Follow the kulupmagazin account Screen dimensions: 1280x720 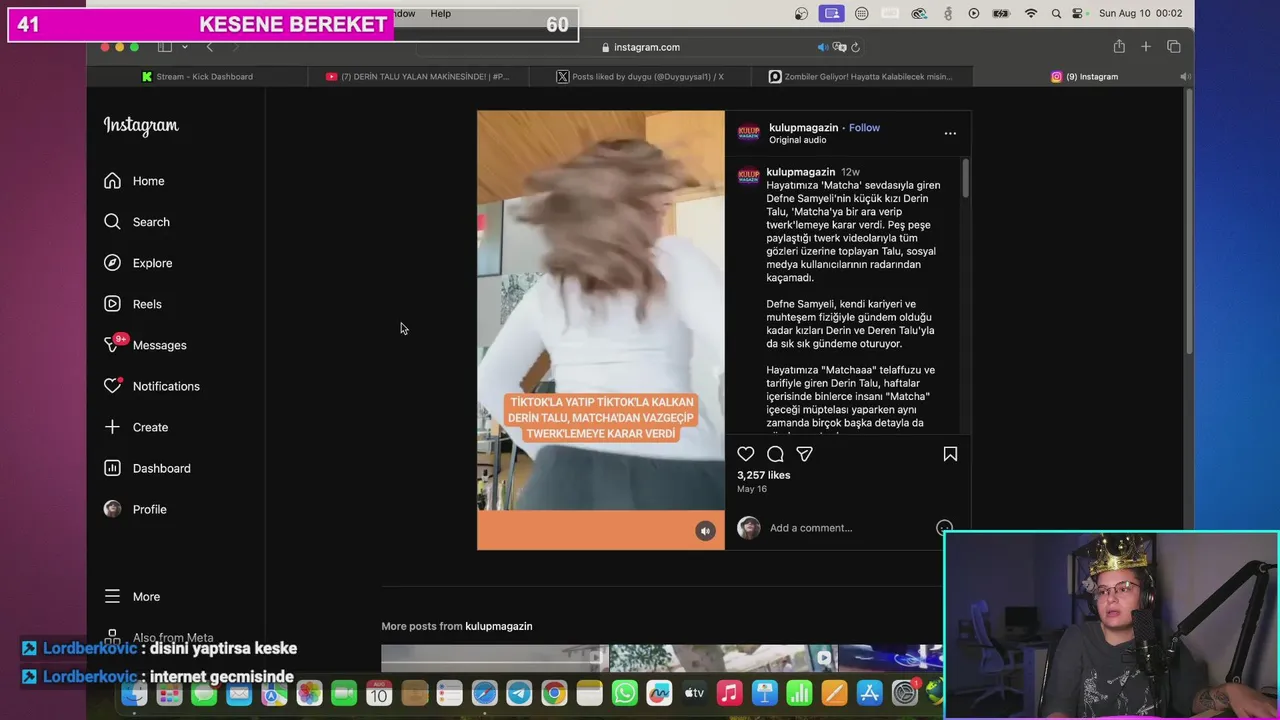click(864, 128)
